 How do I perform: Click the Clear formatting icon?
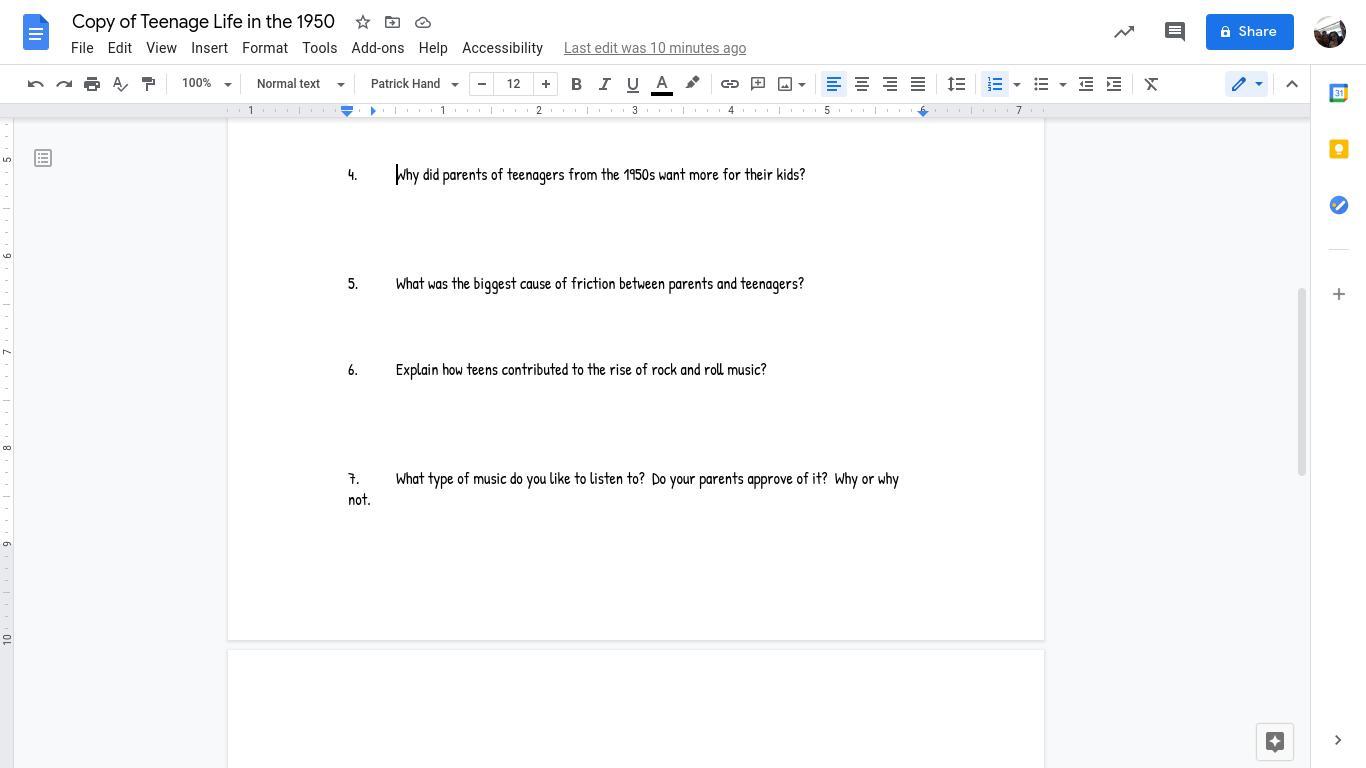pyautogui.click(x=1151, y=84)
